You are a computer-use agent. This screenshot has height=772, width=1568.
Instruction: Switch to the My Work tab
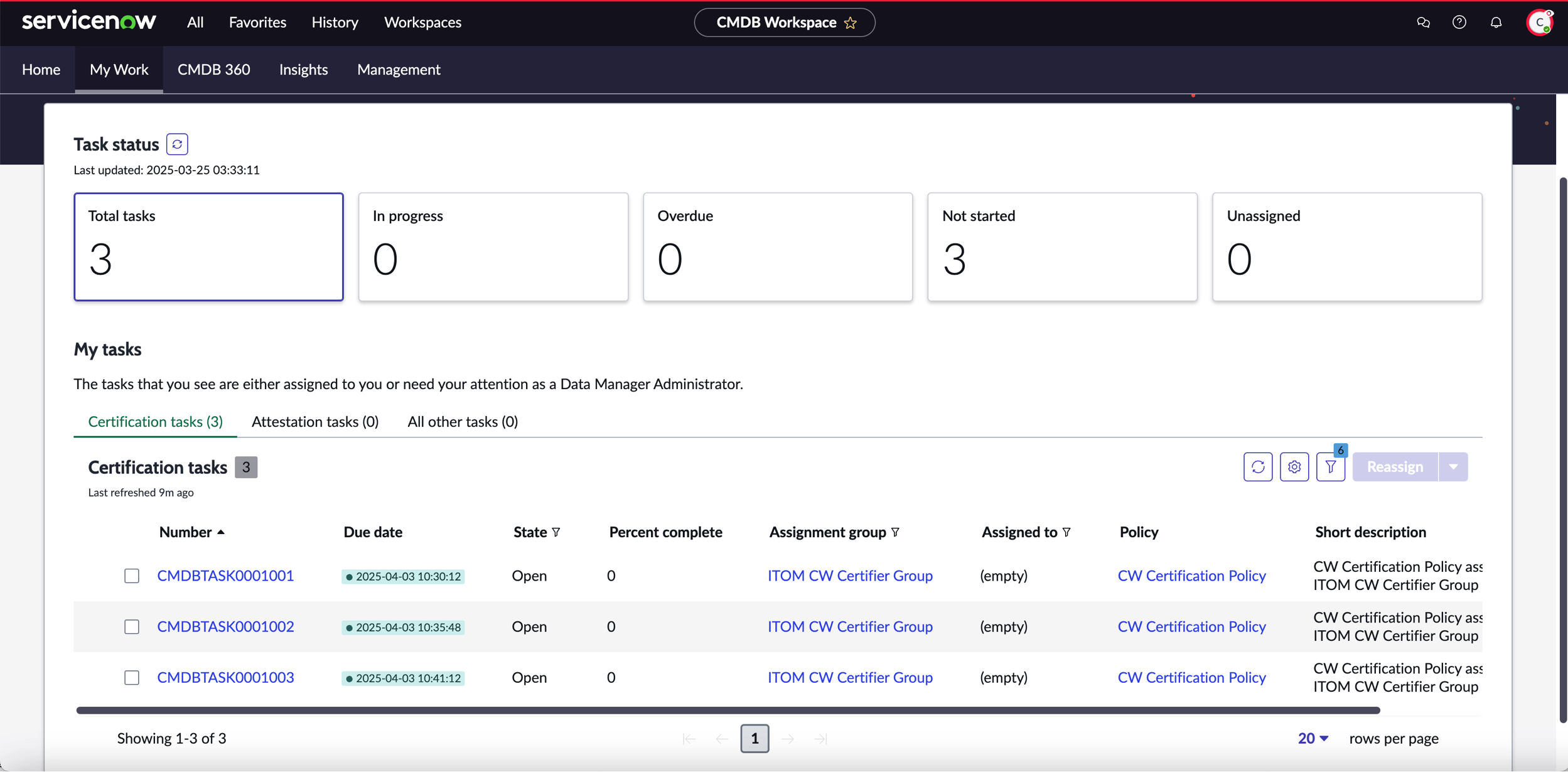click(119, 70)
